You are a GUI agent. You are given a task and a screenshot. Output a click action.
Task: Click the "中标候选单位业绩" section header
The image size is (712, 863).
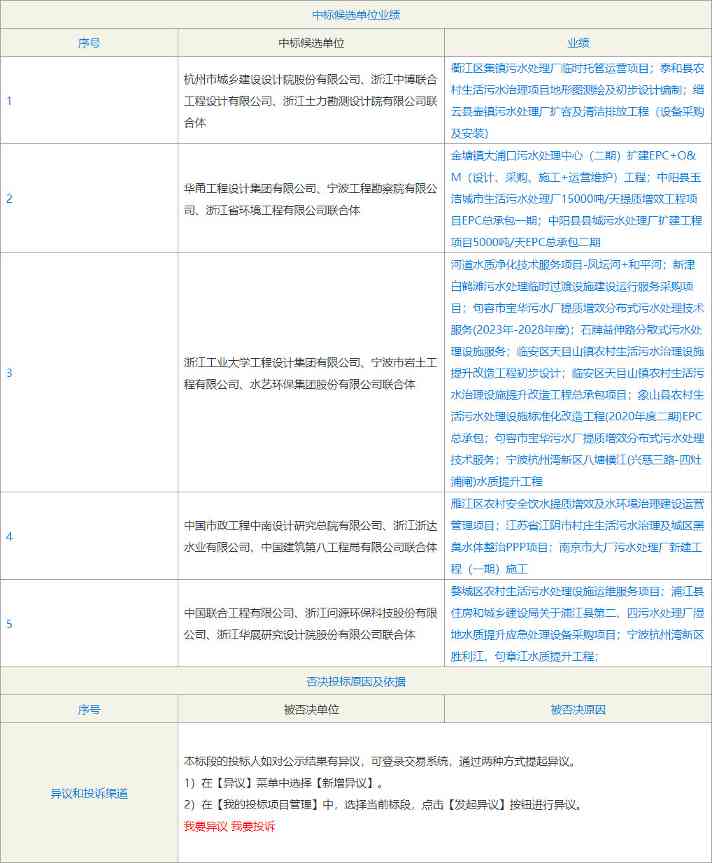pos(356,14)
